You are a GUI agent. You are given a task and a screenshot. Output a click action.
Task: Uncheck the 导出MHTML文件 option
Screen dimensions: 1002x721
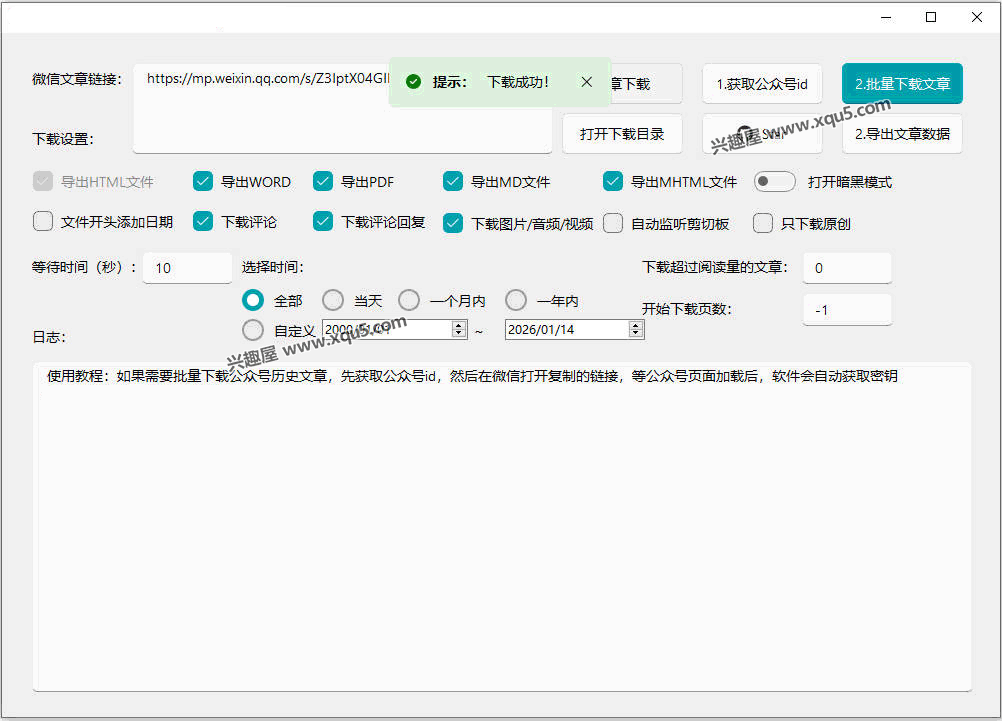613,182
